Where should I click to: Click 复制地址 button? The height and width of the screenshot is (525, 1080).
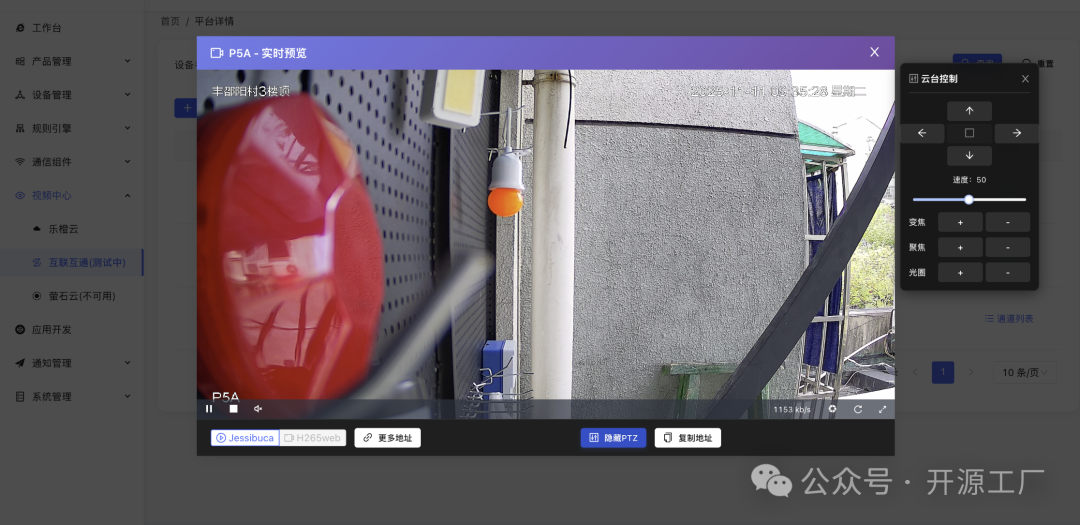coord(687,438)
